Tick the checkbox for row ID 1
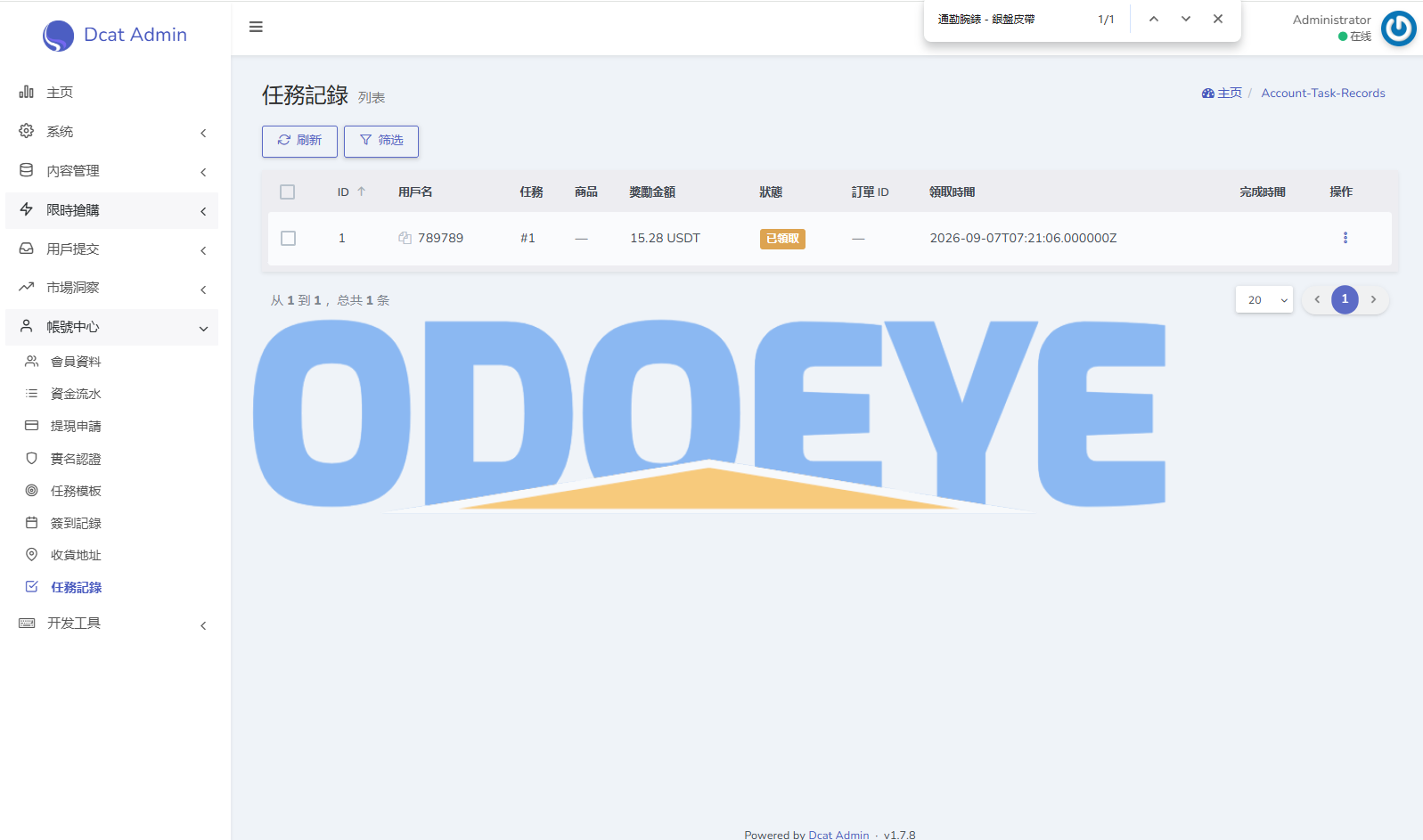This screenshot has height=840, width=1423. click(288, 238)
